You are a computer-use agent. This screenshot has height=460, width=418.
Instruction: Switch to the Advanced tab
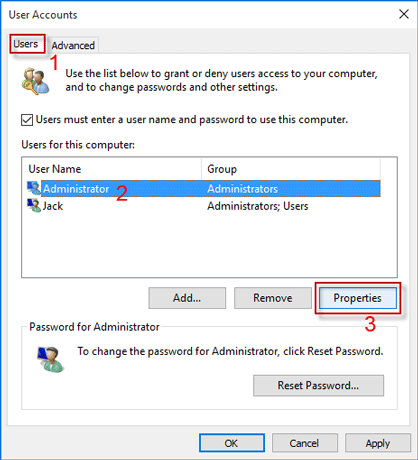73,45
